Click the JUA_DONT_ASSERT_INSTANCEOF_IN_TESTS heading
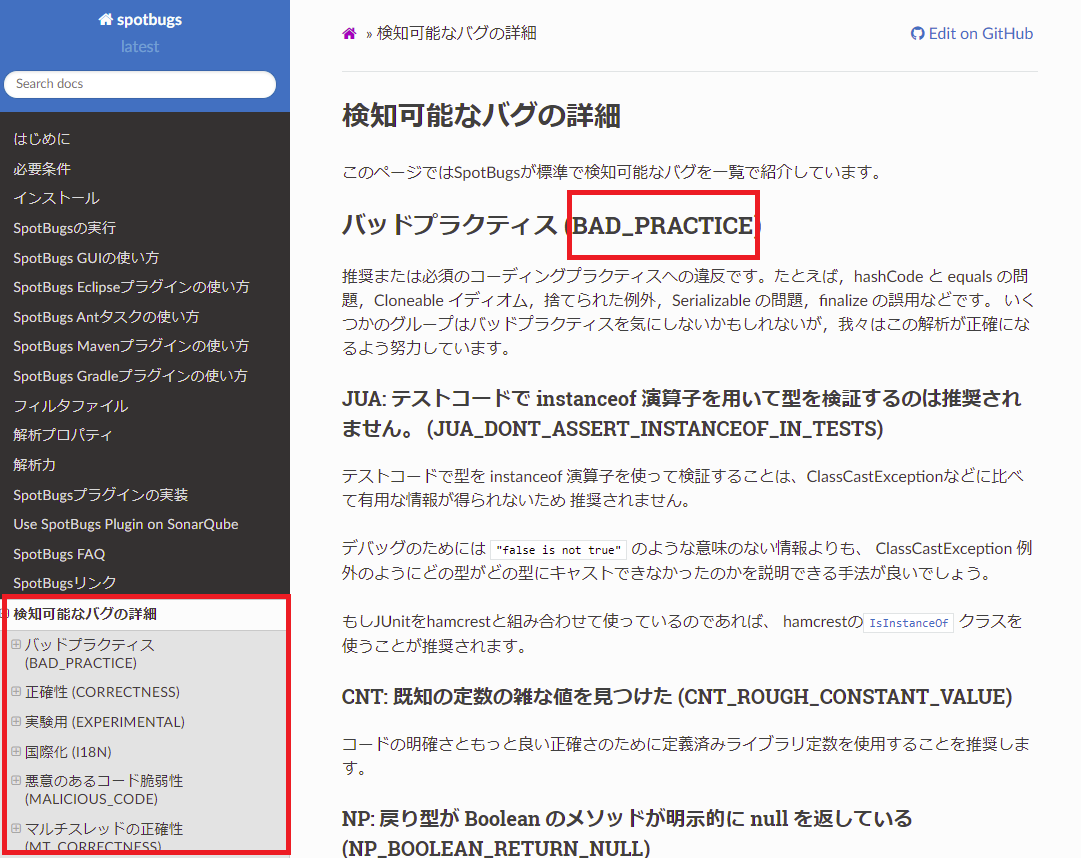The width and height of the screenshot is (1081, 858). (x=681, y=413)
